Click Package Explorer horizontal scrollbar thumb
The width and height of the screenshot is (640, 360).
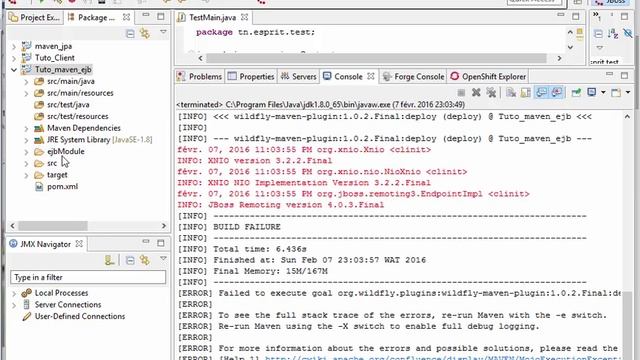(x=53, y=226)
